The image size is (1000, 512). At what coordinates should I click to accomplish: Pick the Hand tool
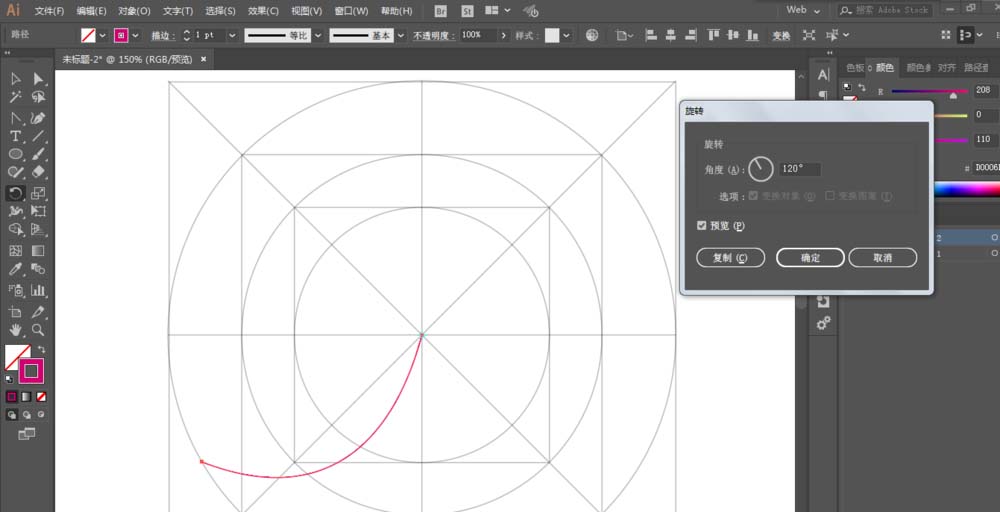(16, 330)
